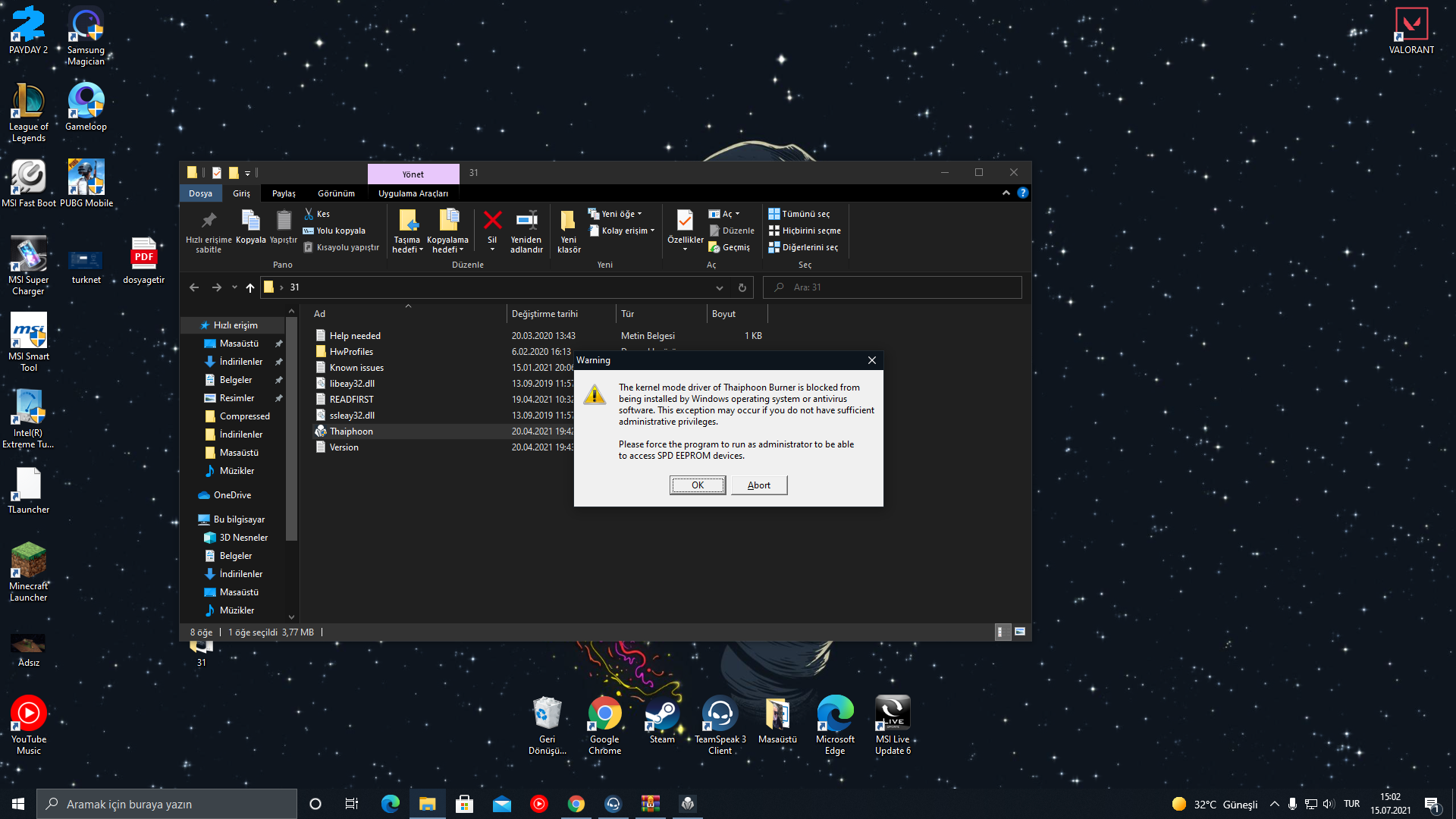This screenshot has height=819, width=1456.
Task: Click taskbar search box
Action: click(x=167, y=804)
